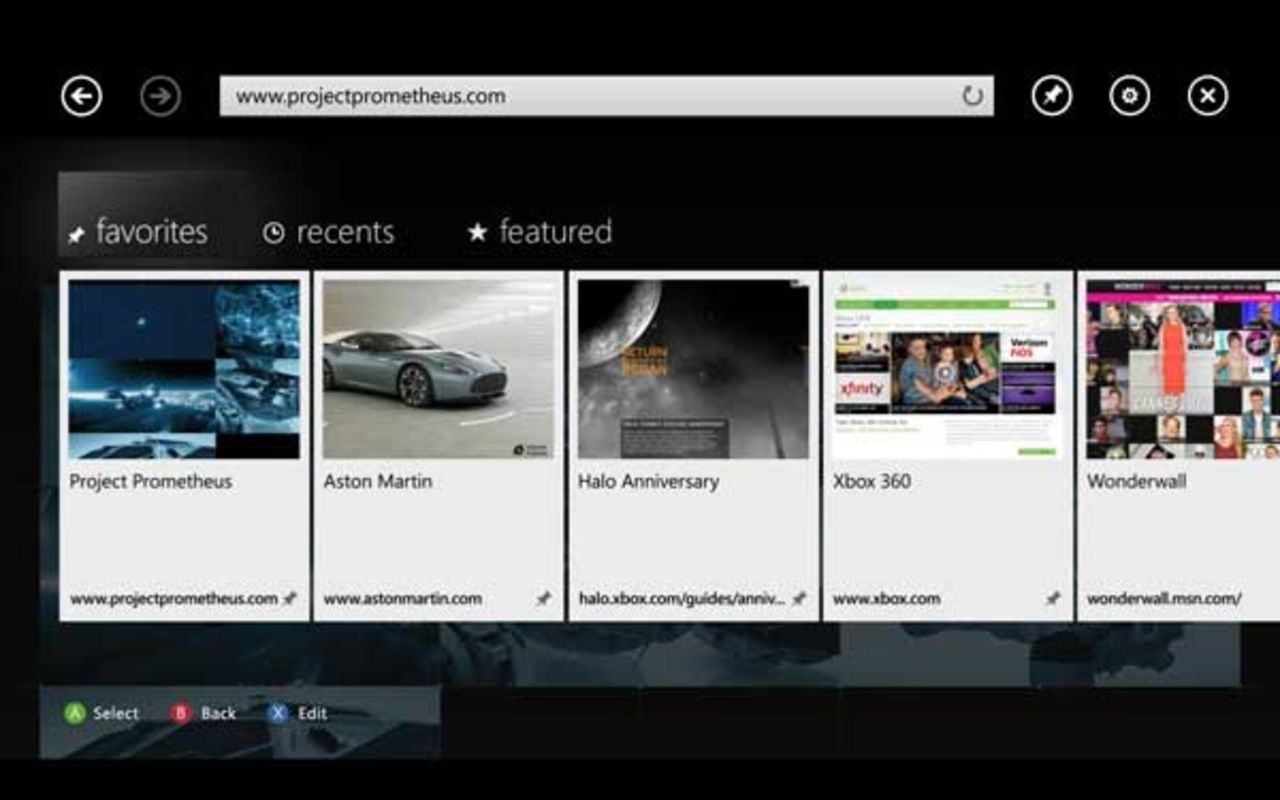
Task: Click the back navigation arrow
Action: [84, 95]
